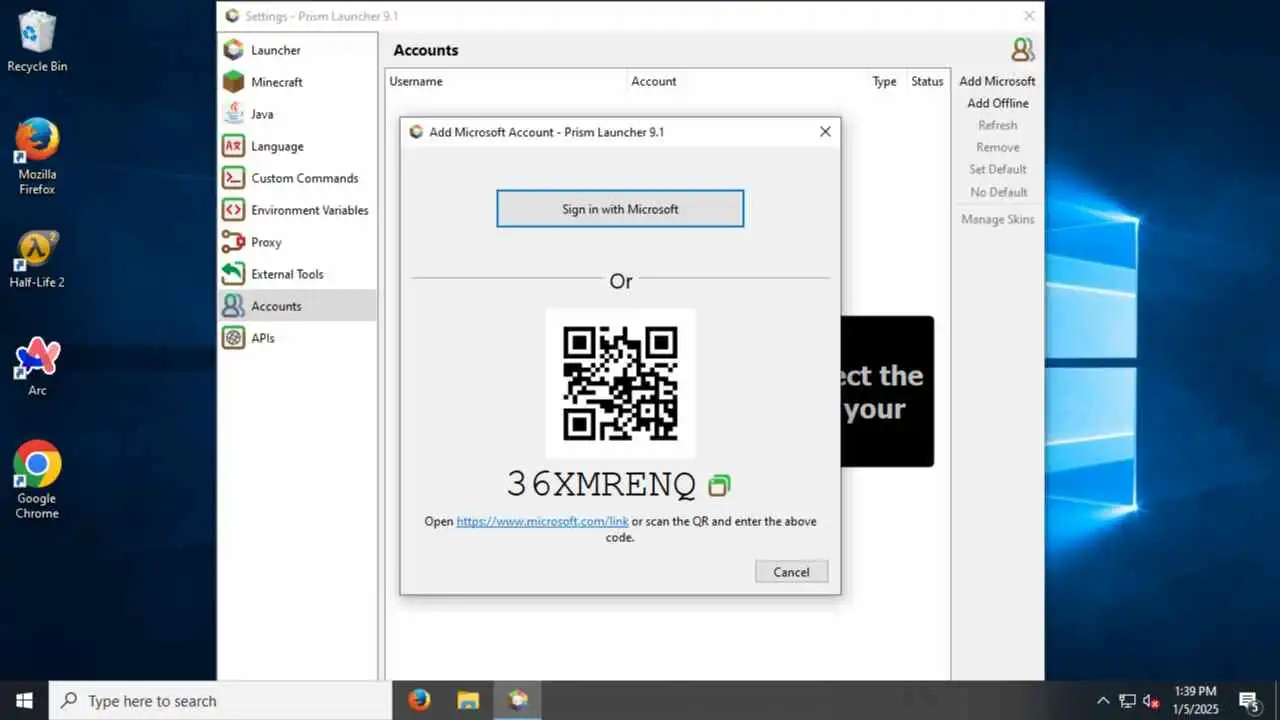This screenshot has width=1280, height=720.
Task: Open the Environment Variables settings page
Action: tap(298, 210)
